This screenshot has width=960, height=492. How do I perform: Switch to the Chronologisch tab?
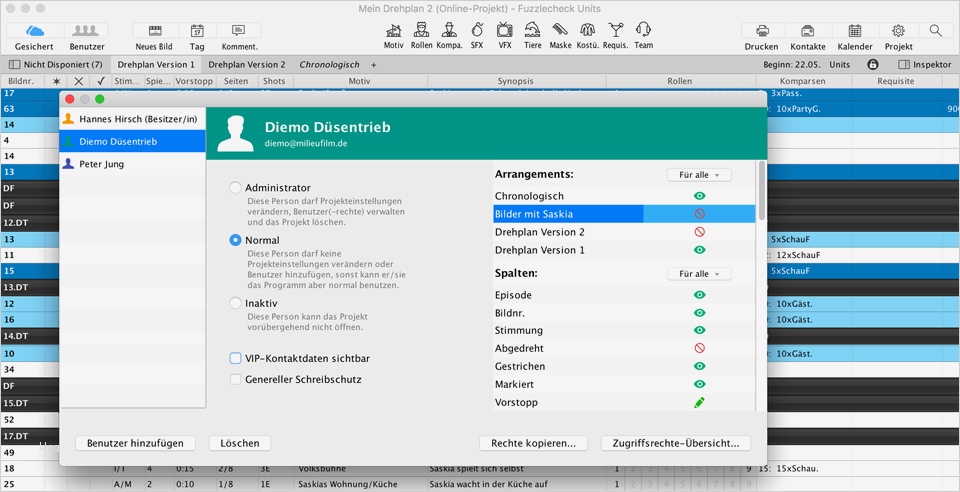(x=330, y=64)
